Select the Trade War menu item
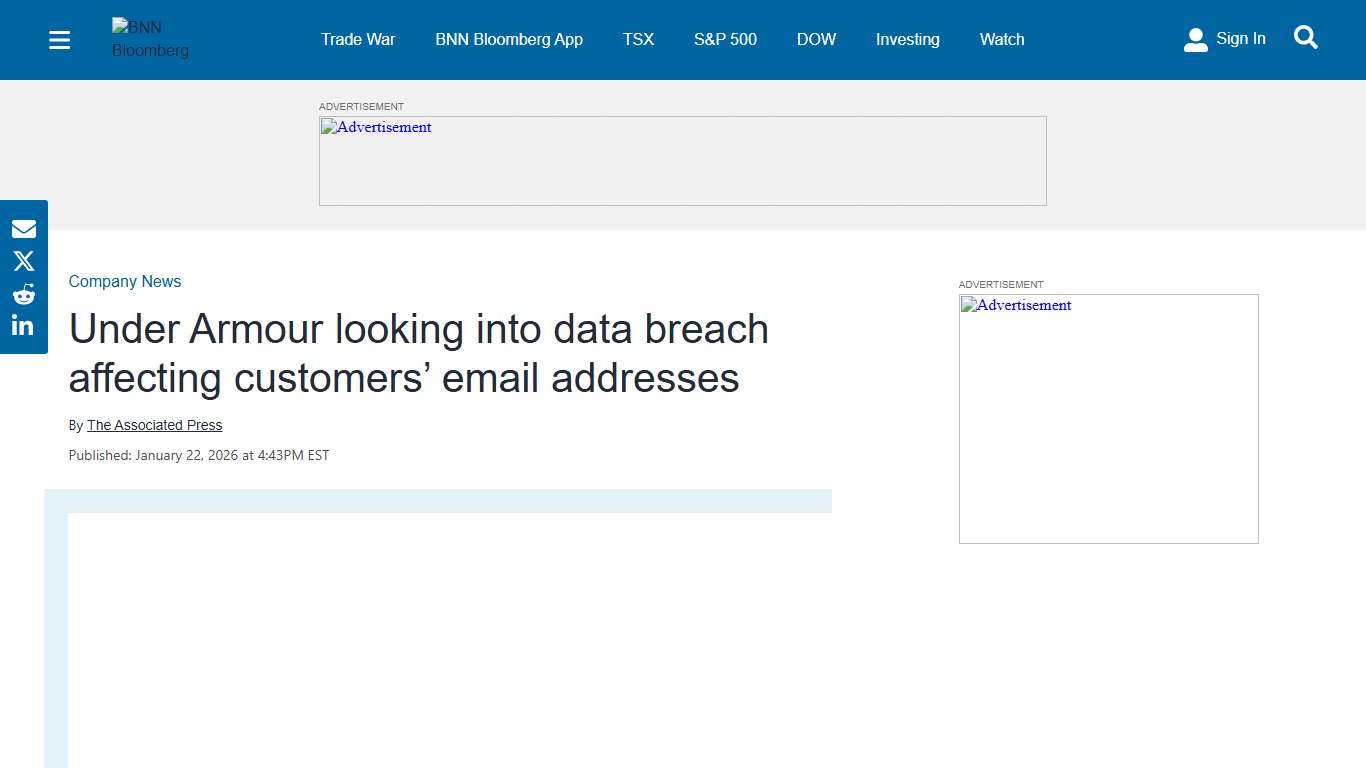Viewport: 1366px width, 768px height. (x=358, y=39)
